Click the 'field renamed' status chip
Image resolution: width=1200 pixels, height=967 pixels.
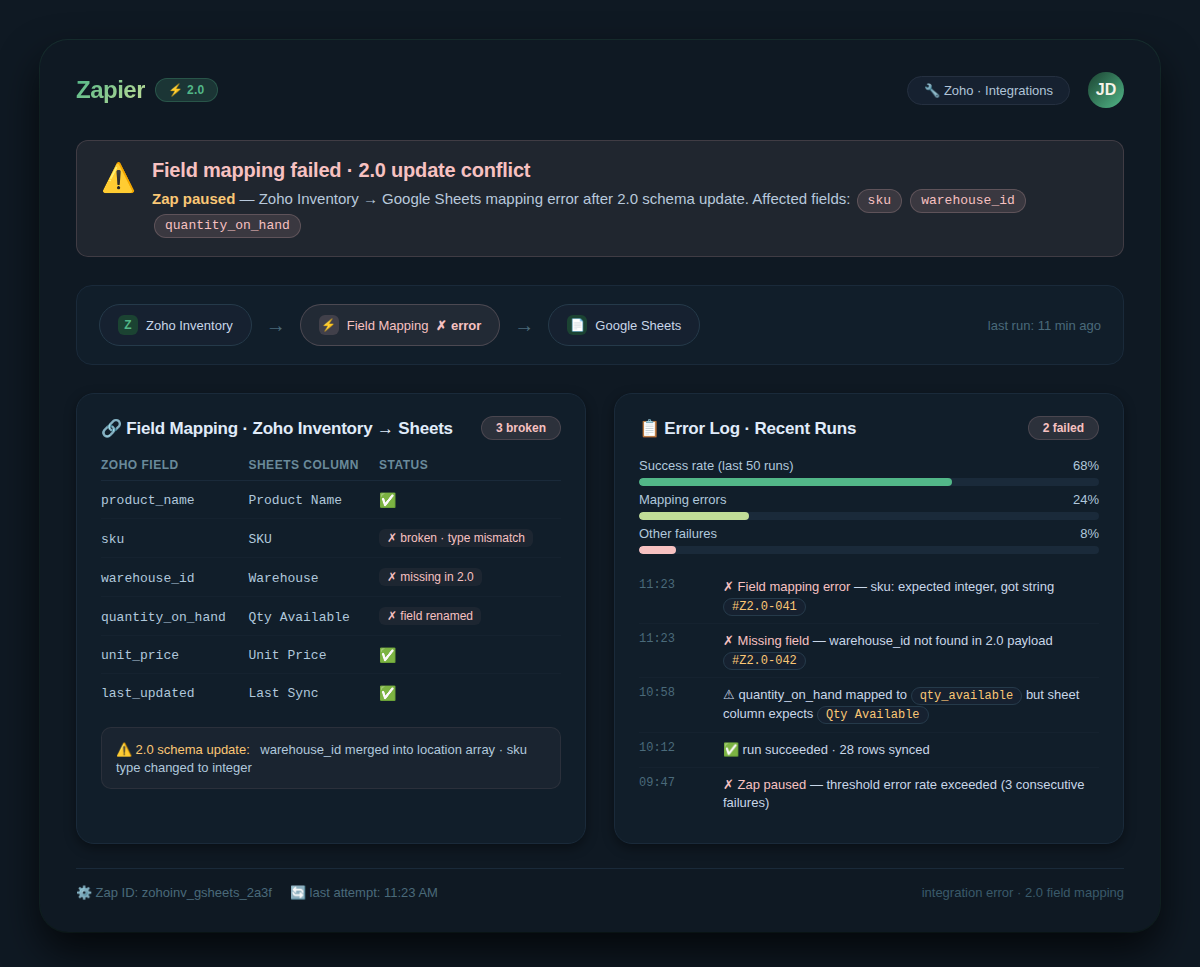click(x=430, y=616)
